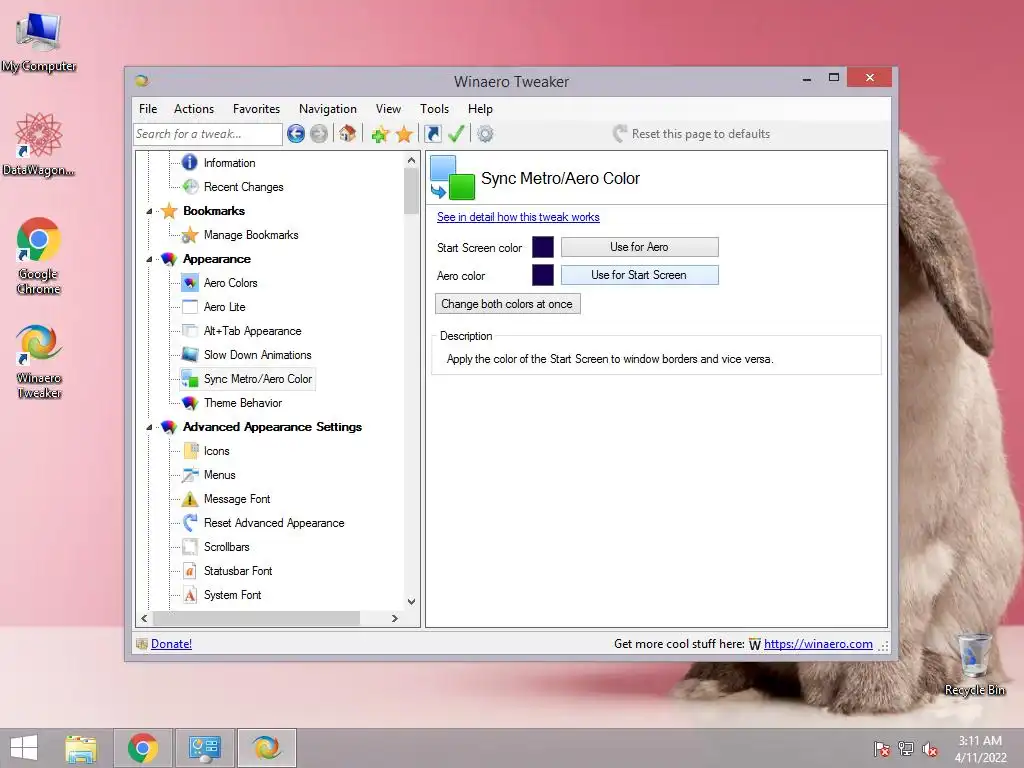Click the Start Screen color swatch
This screenshot has width=1024, height=768.
tap(543, 247)
